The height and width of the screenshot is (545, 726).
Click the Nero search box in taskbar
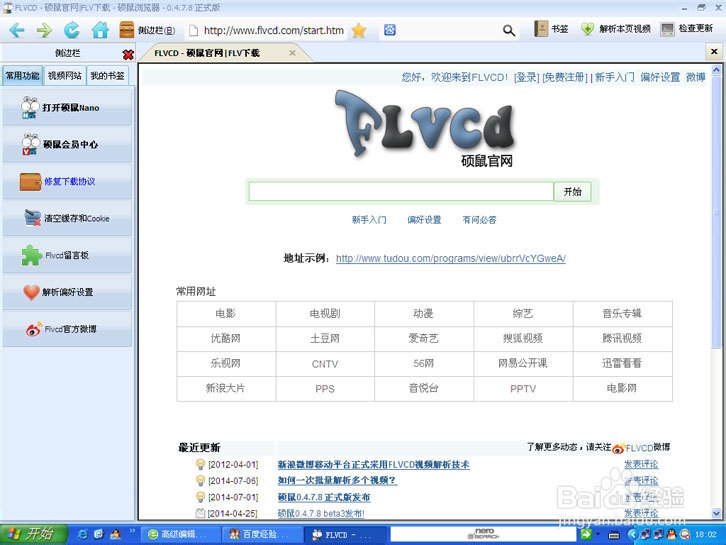(x=483, y=534)
